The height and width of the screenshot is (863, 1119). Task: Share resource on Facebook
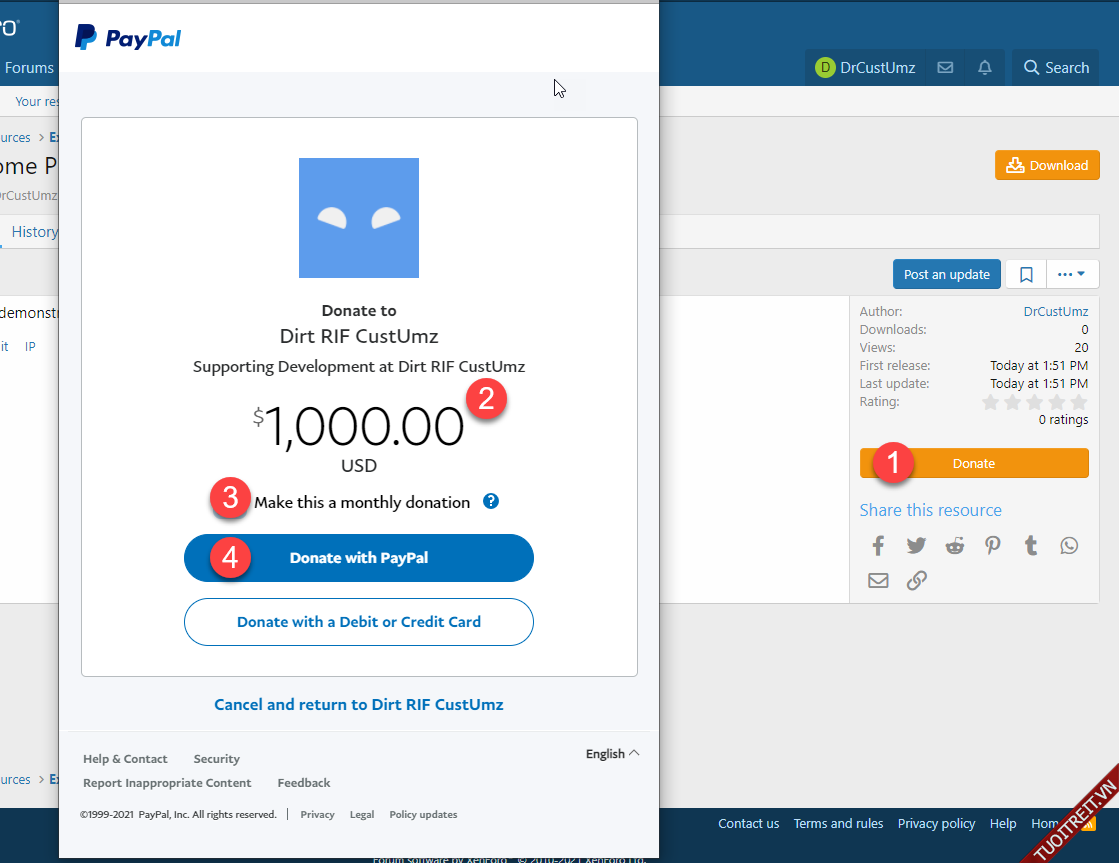pos(878,546)
